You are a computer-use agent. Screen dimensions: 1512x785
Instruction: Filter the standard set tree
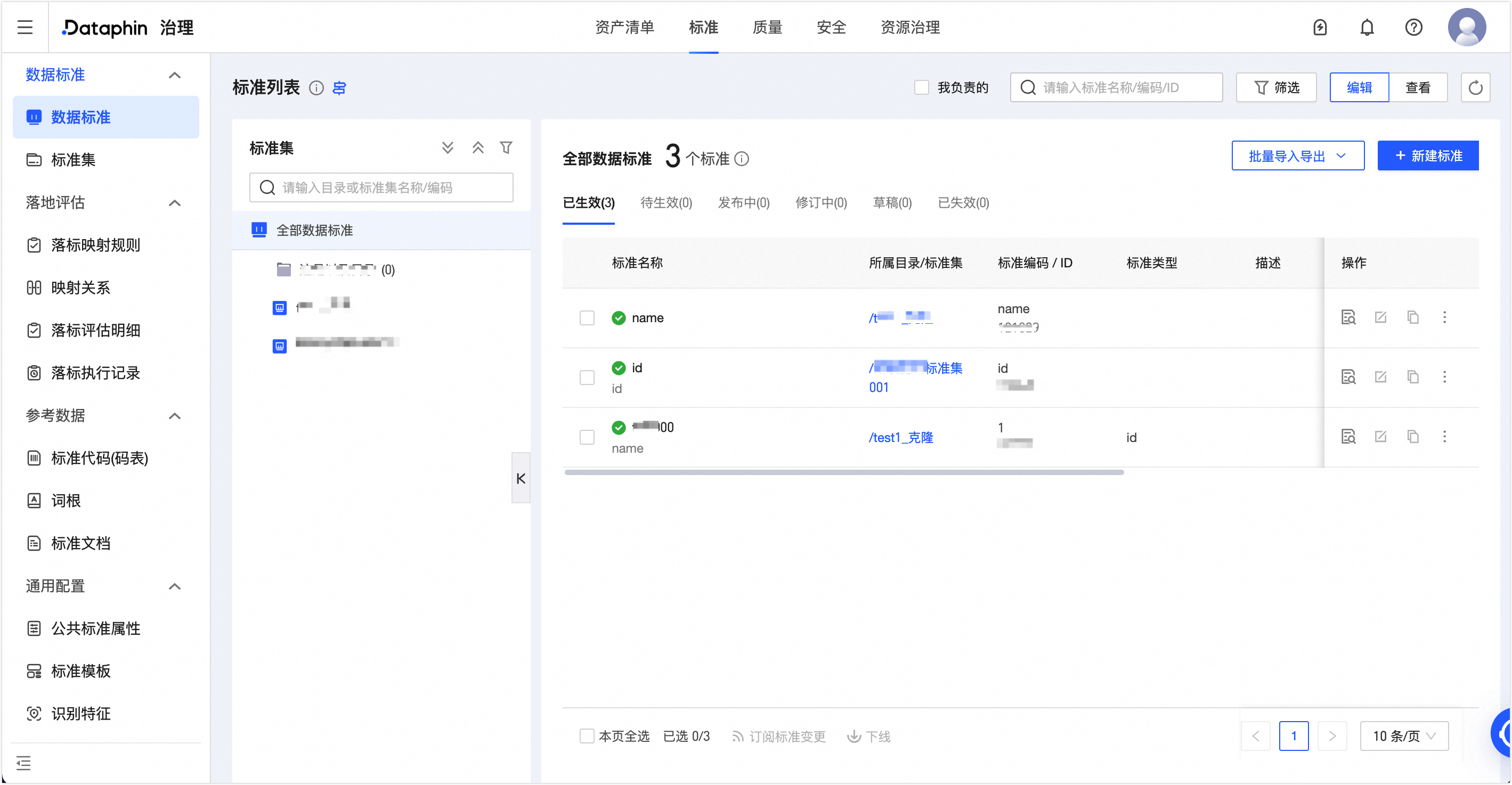506,148
